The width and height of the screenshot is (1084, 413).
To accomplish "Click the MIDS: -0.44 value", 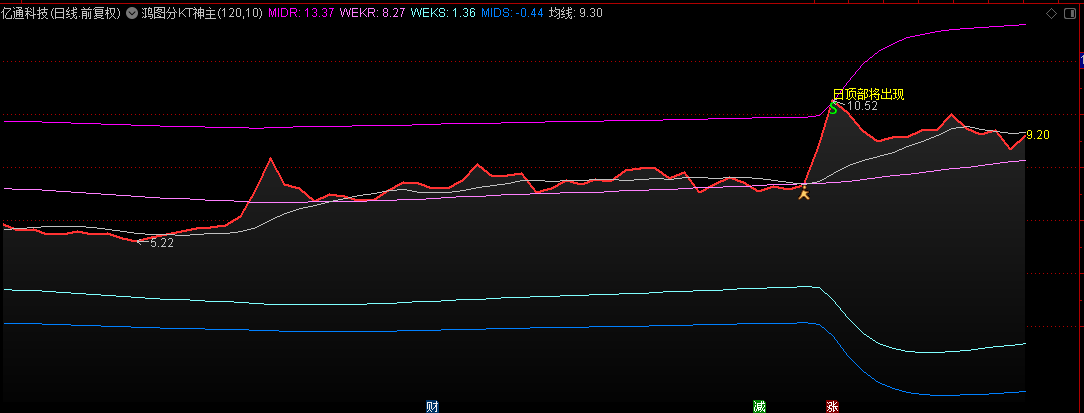I will coord(512,13).
